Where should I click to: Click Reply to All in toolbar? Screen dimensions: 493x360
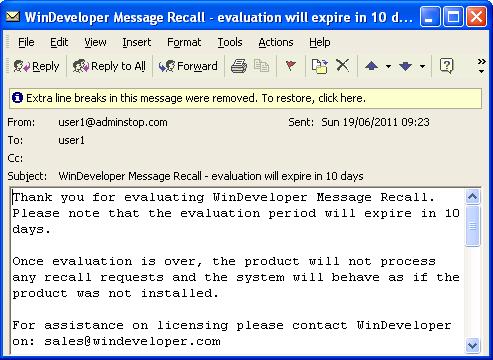(109, 66)
